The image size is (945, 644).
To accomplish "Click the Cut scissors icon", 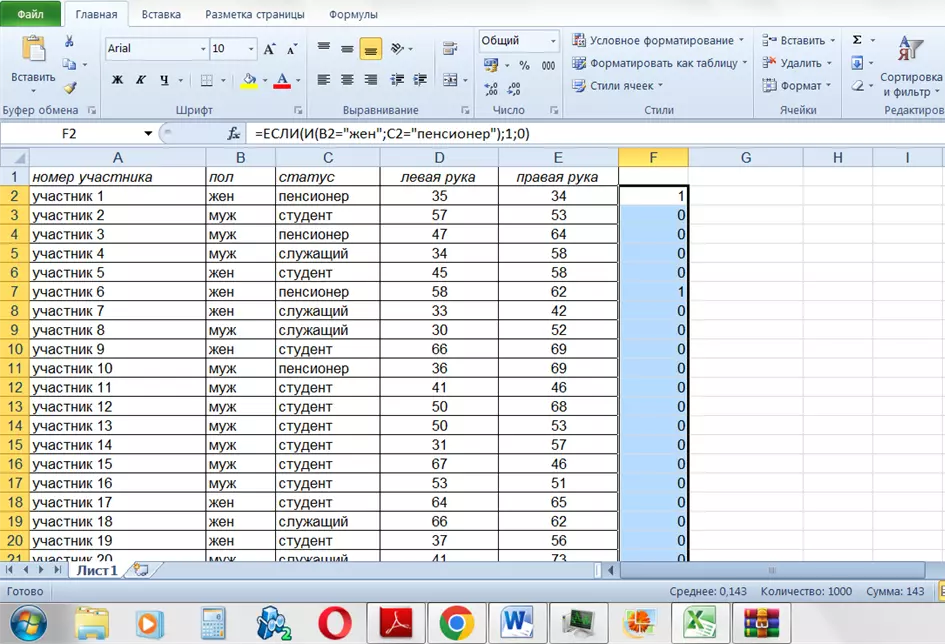I will 69,41.
